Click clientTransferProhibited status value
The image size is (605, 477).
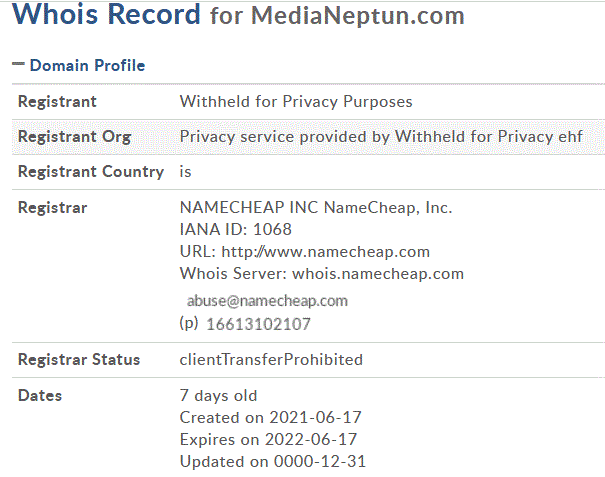[x=271, y=360]
